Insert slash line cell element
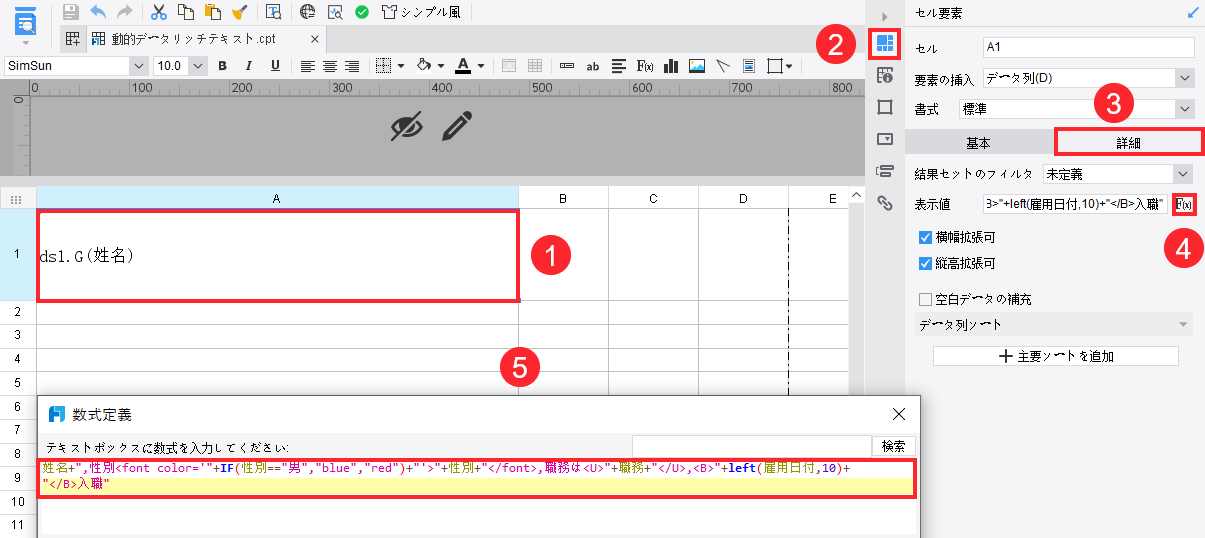The height and width of the screenshot is (538, 1205). 723,66
